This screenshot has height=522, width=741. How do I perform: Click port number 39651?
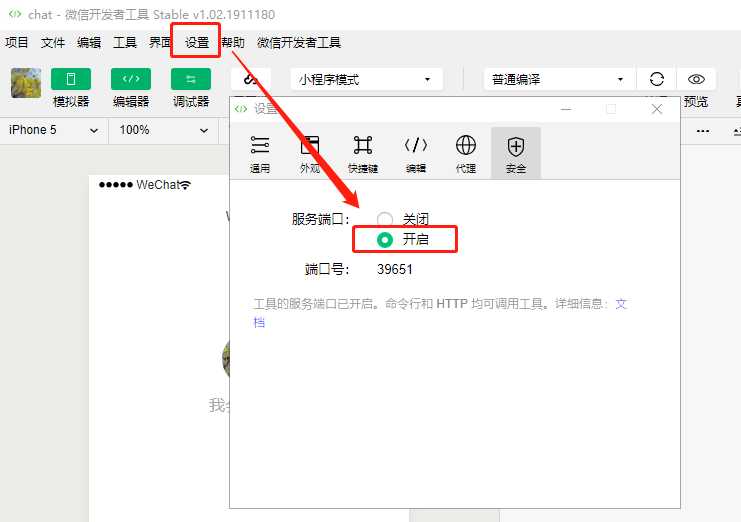[395, 269]
